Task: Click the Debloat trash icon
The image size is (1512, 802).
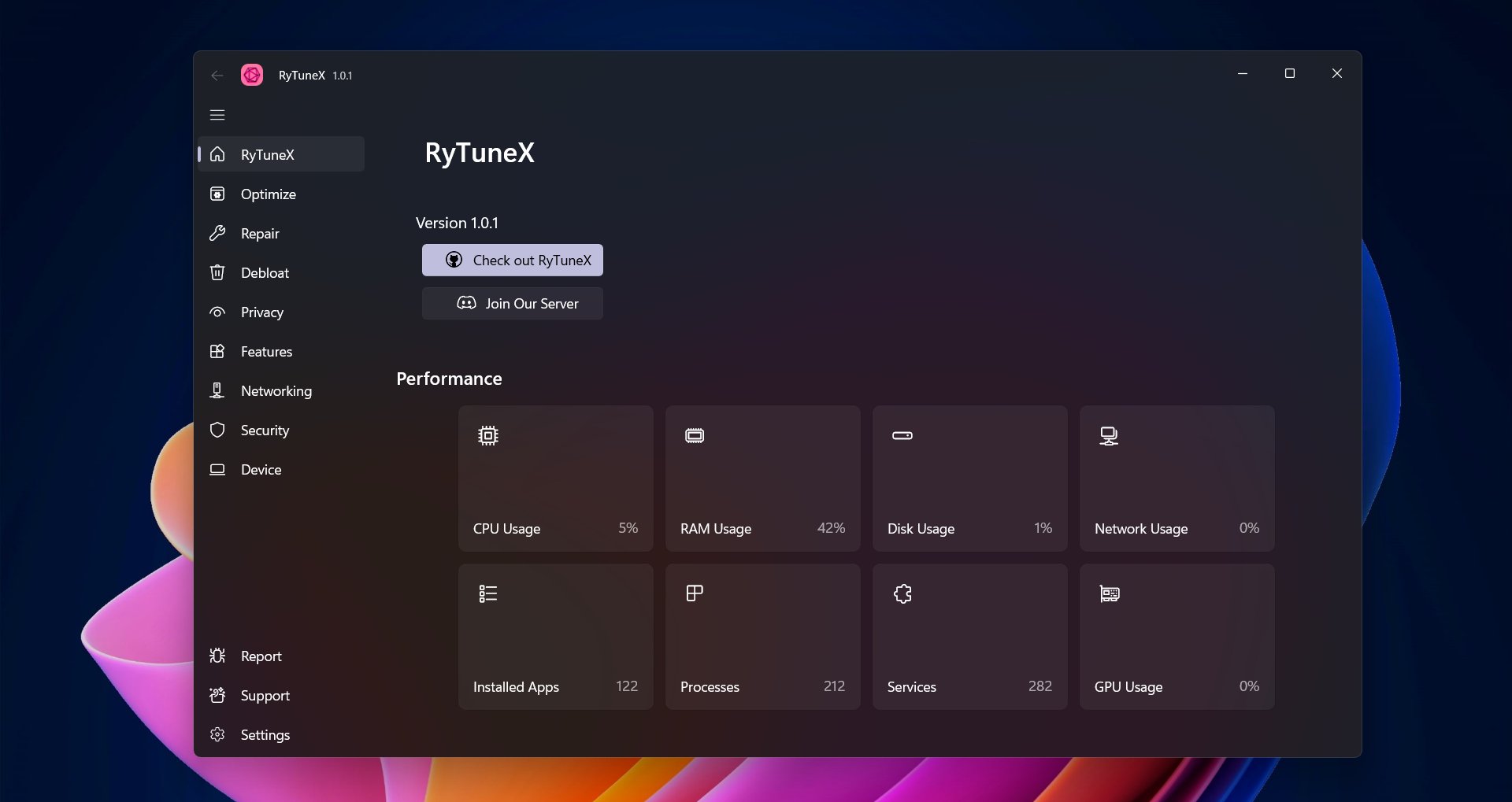Action: click(x=217, y=273)
